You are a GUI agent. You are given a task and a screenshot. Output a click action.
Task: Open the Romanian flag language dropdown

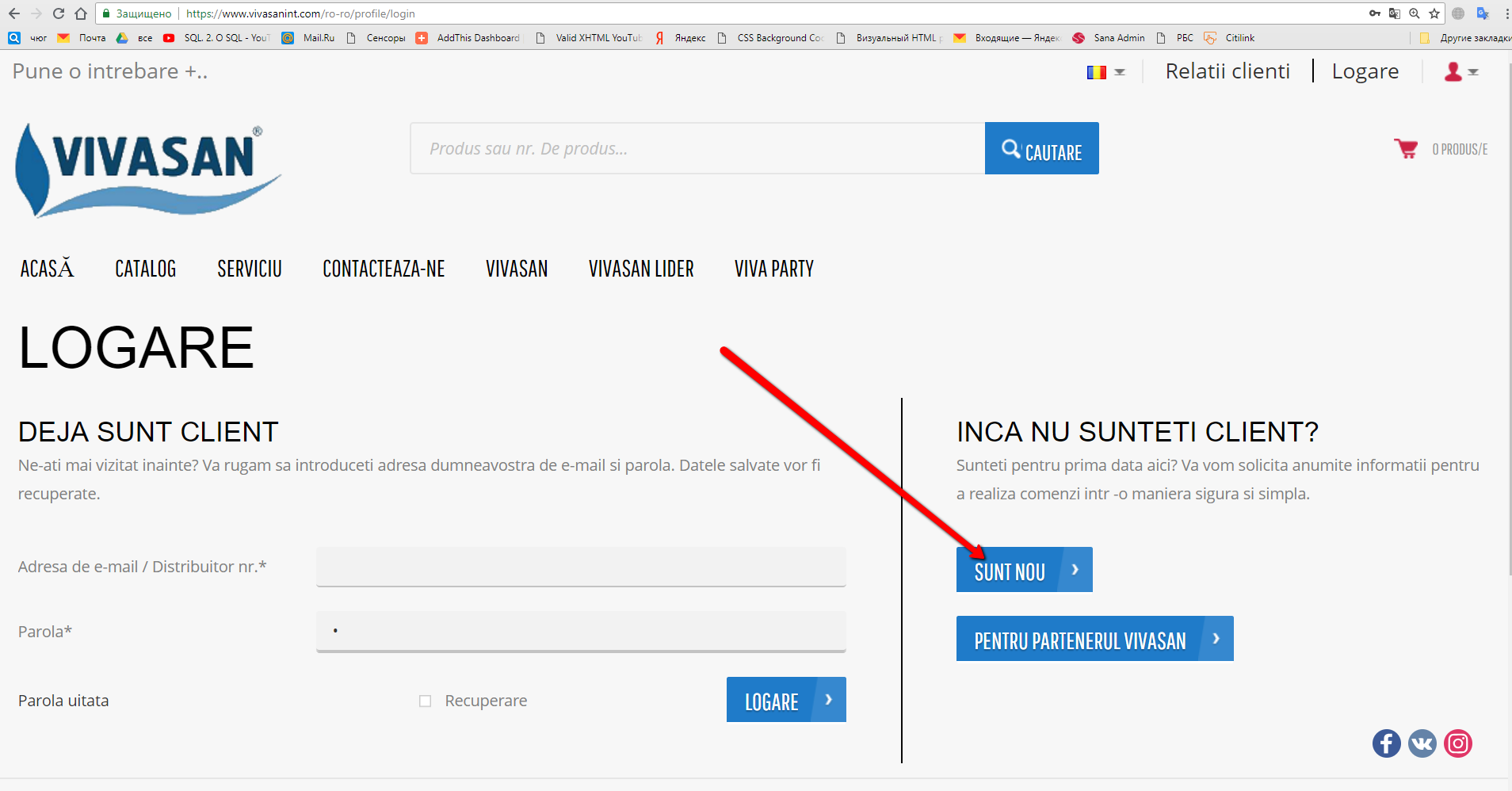[x=1105, y=72]
